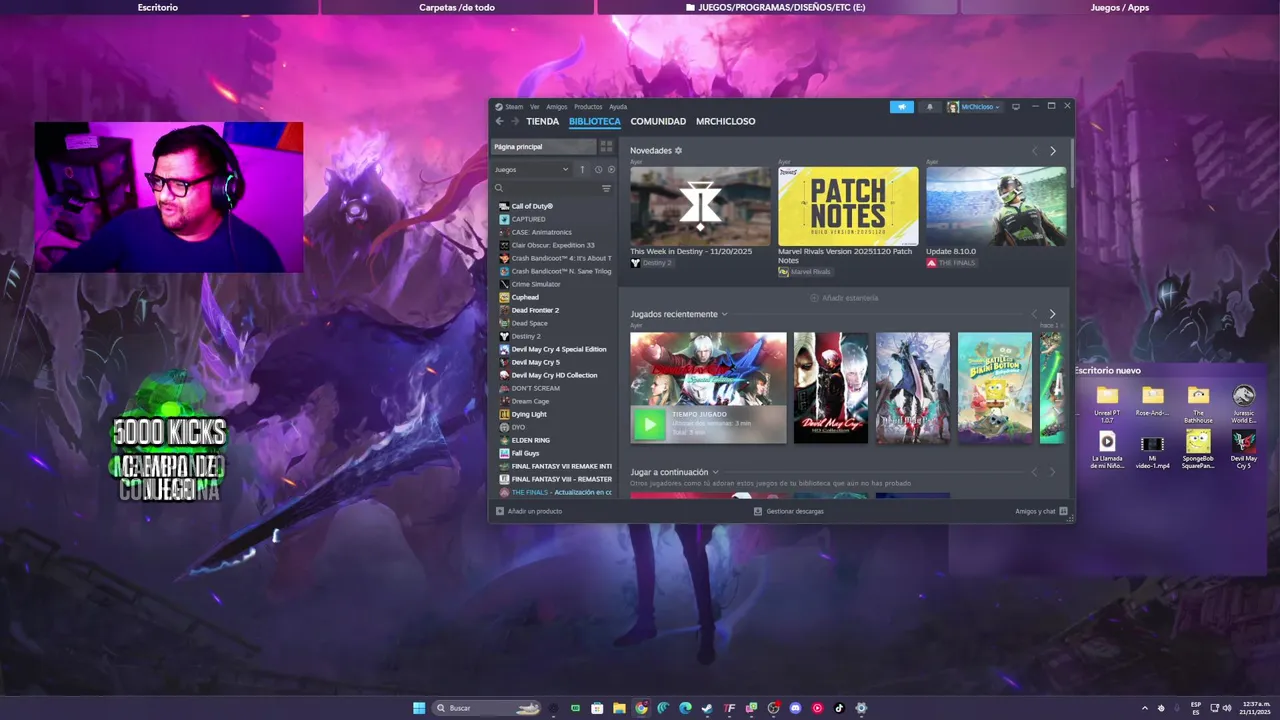Screen dimensions: 1280x720
Task: Open the Ayuda menu
Action: pos(618,107)
